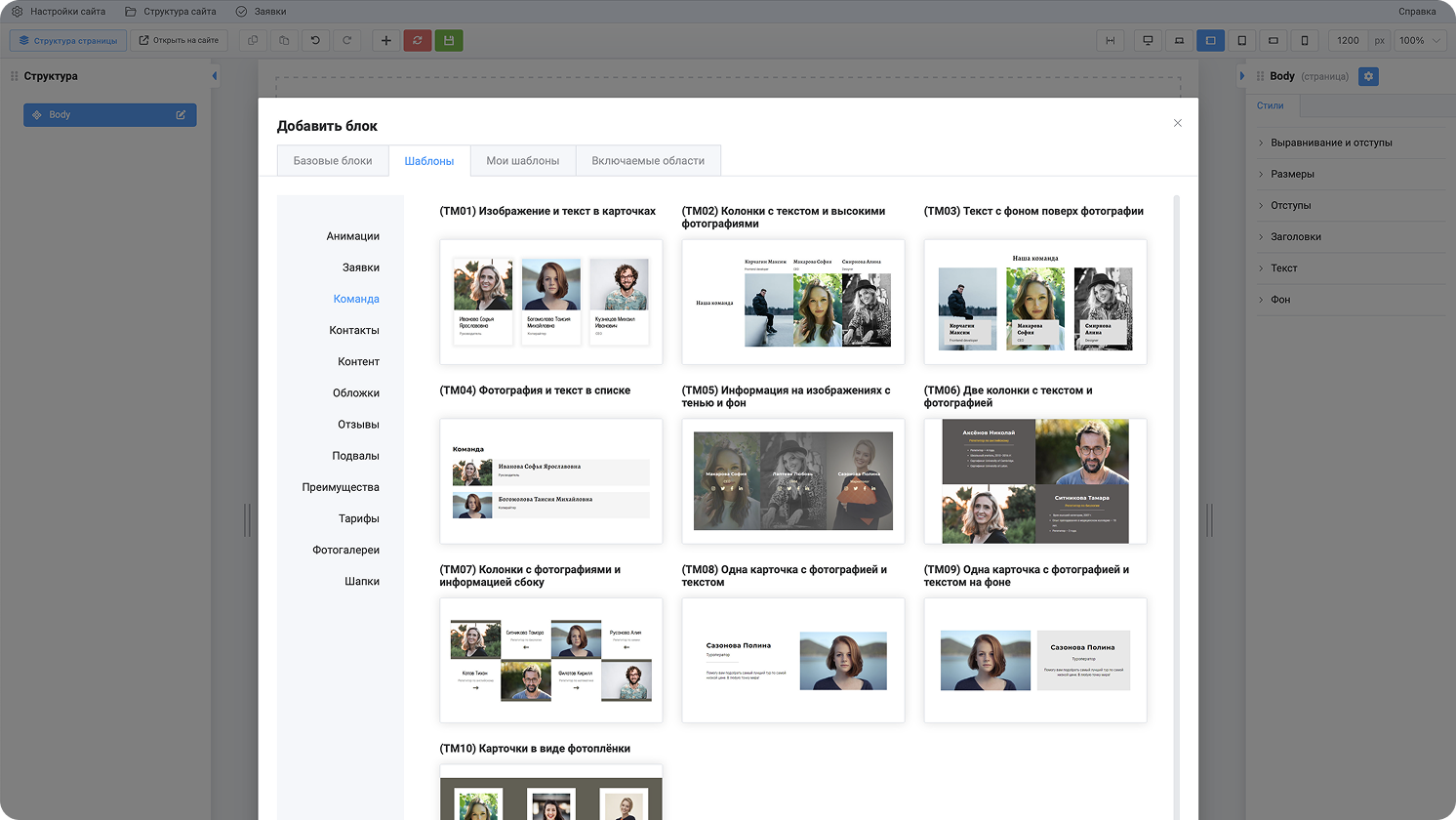Switch to the Базовые блоки tab
This screenshot has height=820, width=1456.
tap(333, 161)
